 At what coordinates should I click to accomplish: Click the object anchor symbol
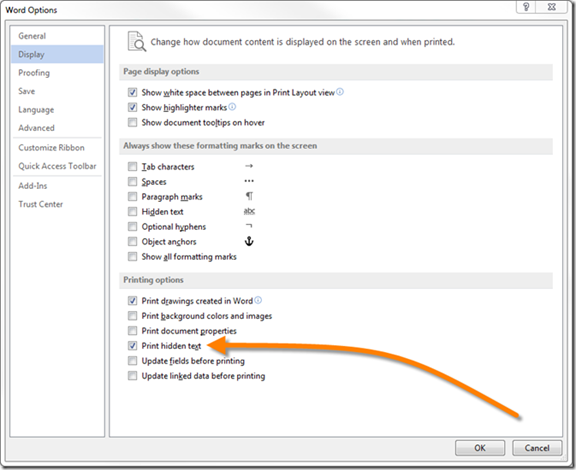(249, 241)
